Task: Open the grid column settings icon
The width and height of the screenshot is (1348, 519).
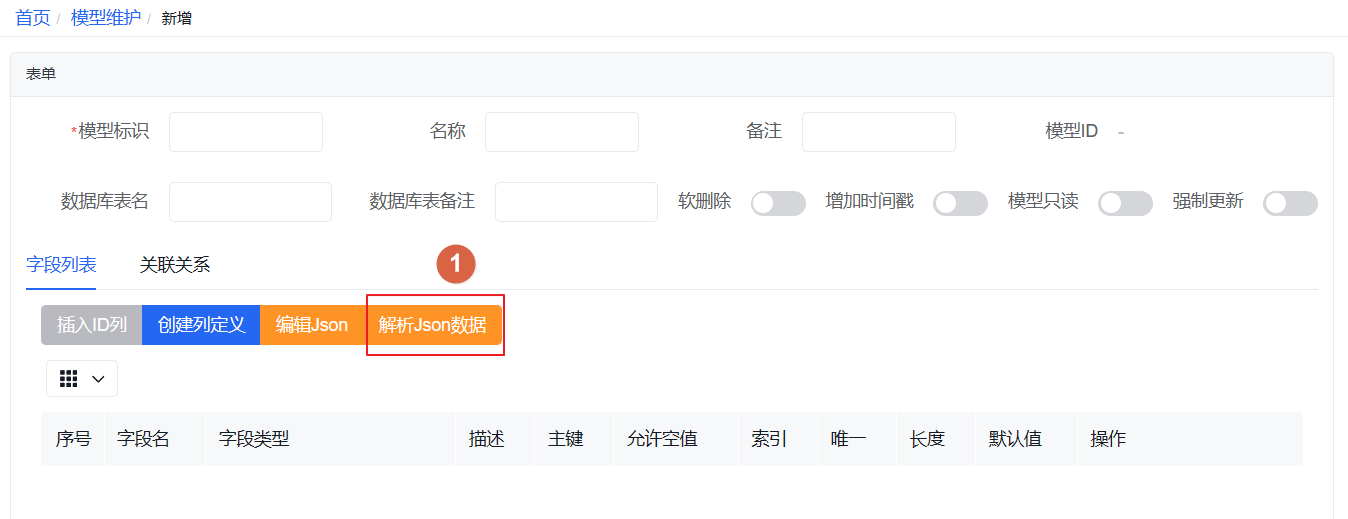Action: tap(69, 379)
